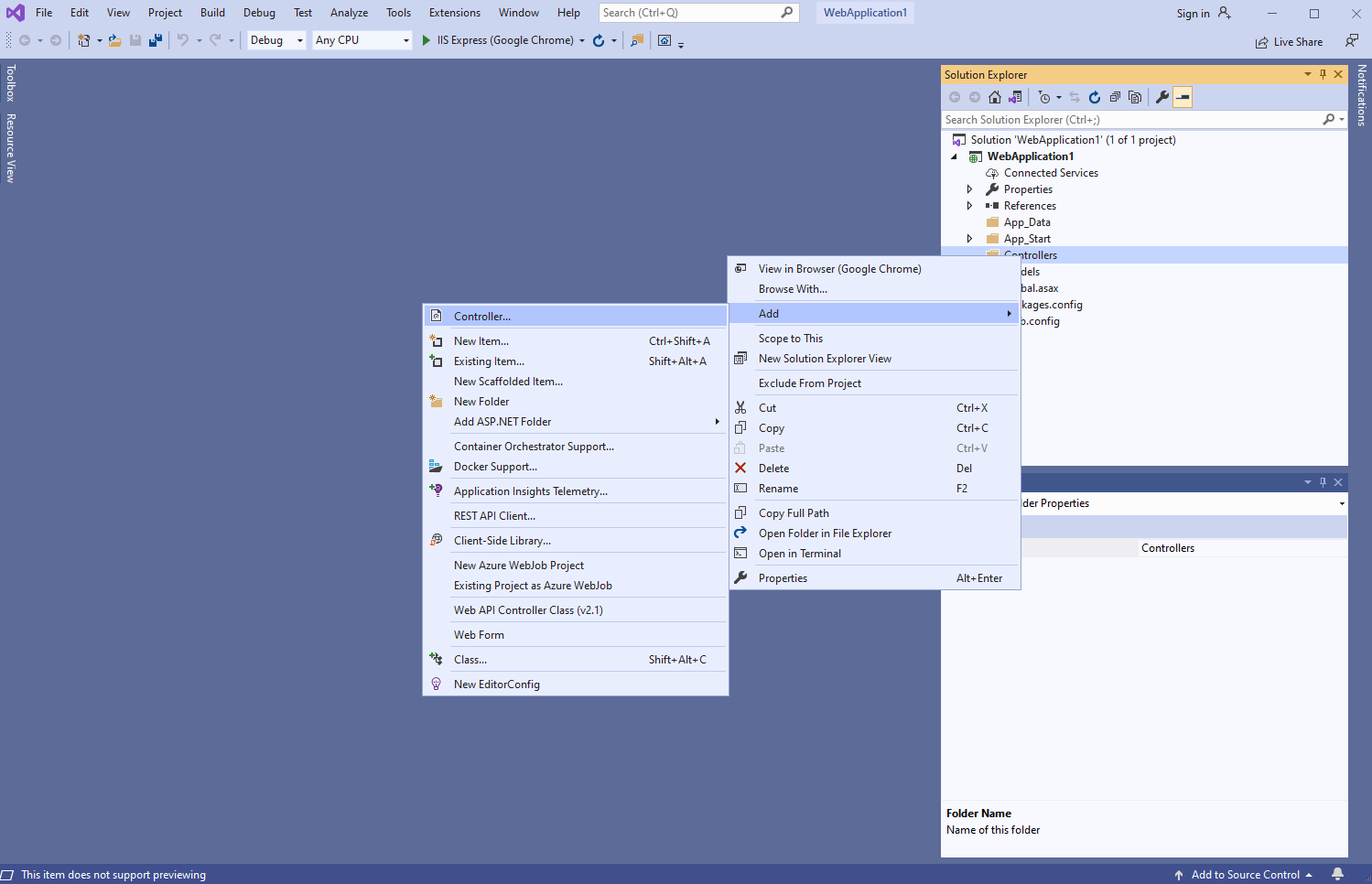Click Add to Source Control
Screen dimensions: 1372x884
coord(1244,875)
